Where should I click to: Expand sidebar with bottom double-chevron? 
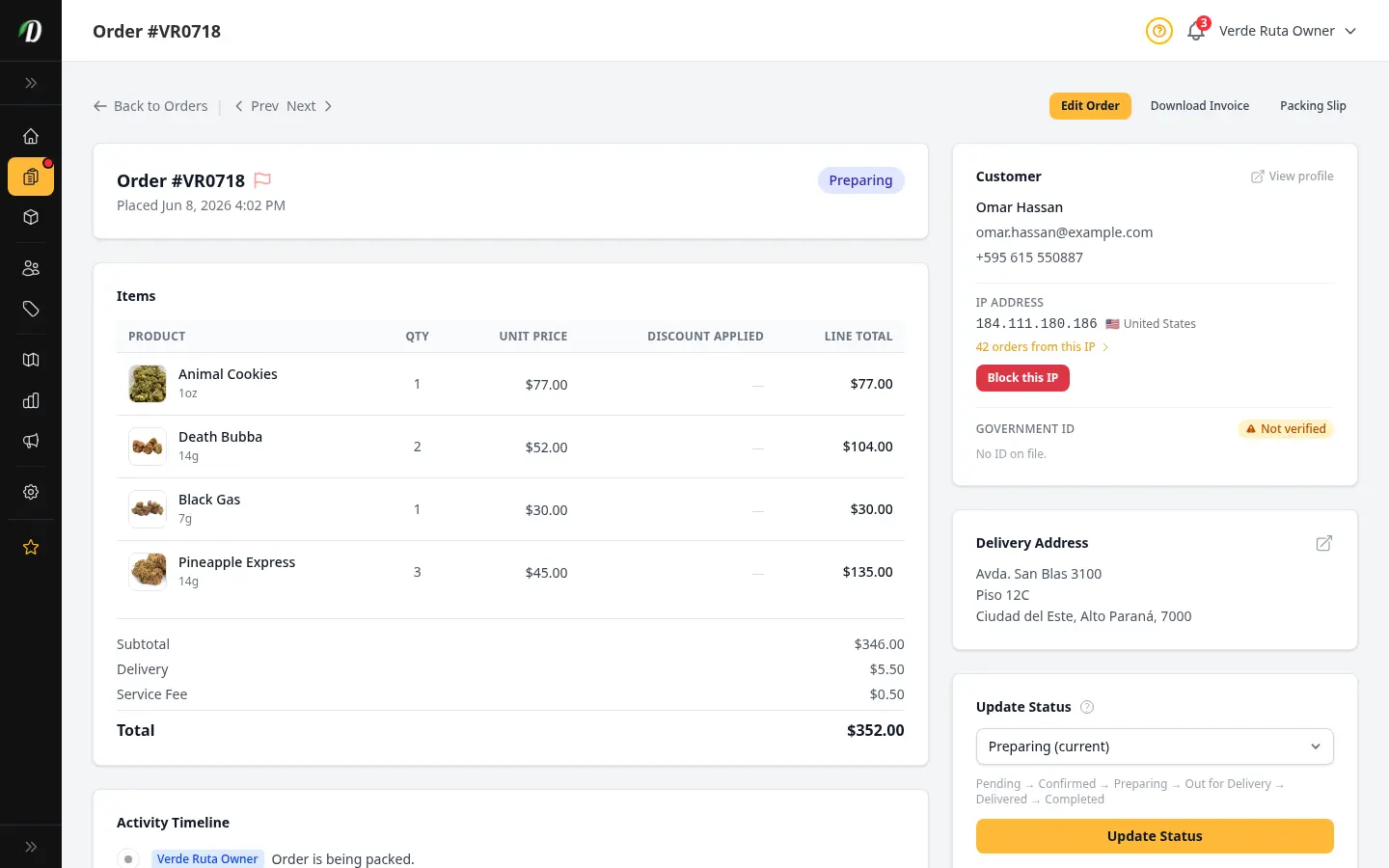31,847
